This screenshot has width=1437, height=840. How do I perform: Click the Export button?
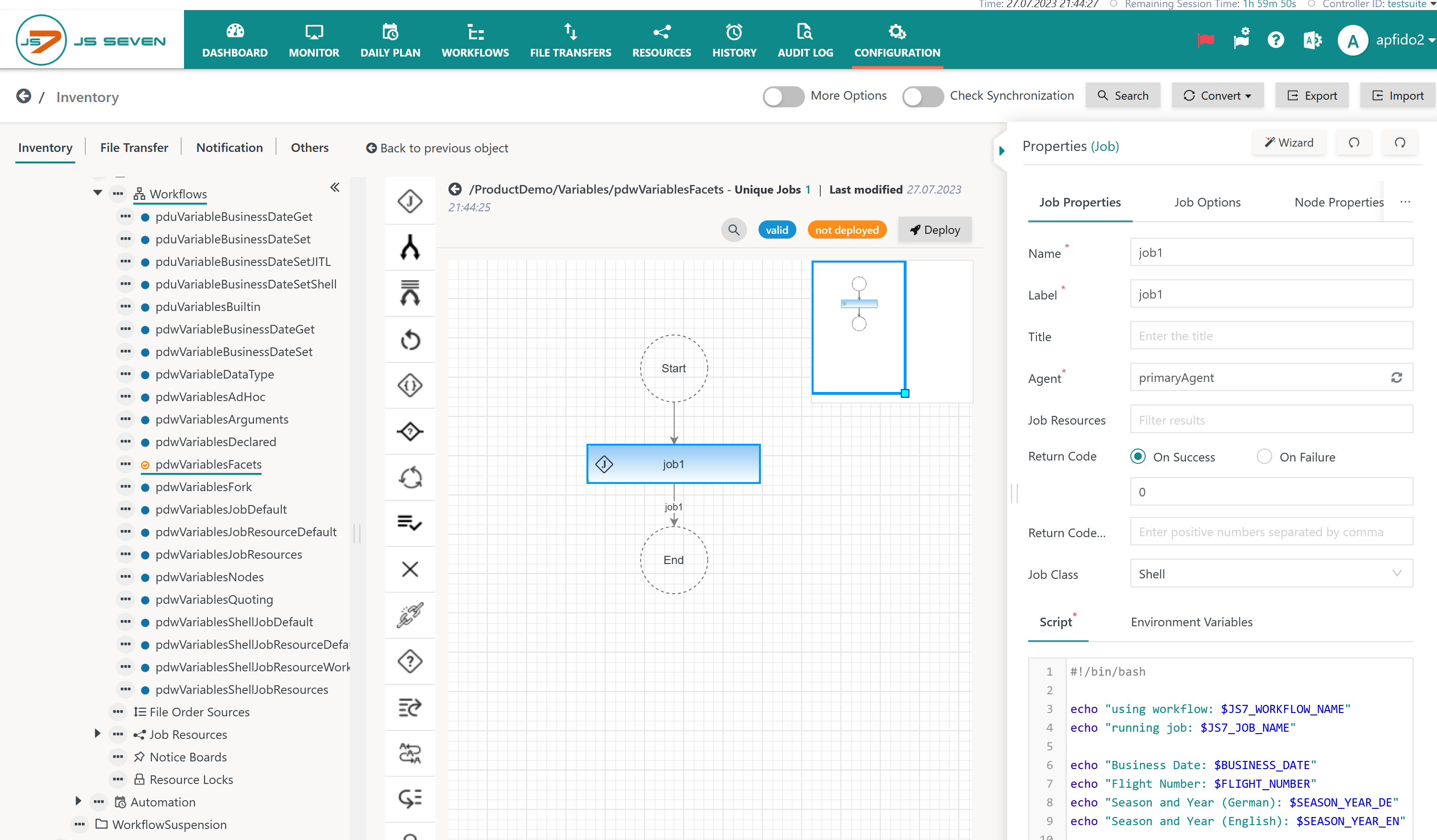1311,95
